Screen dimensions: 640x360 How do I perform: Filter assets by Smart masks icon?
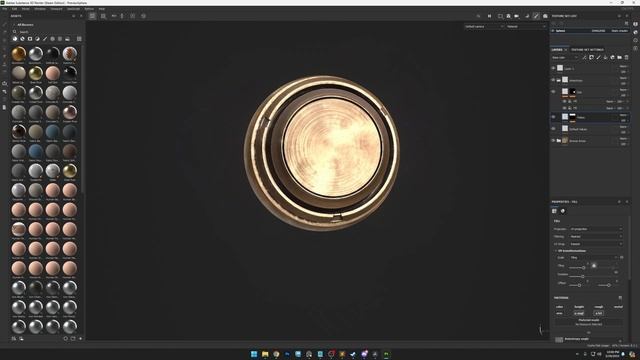[x=30, y=39]
